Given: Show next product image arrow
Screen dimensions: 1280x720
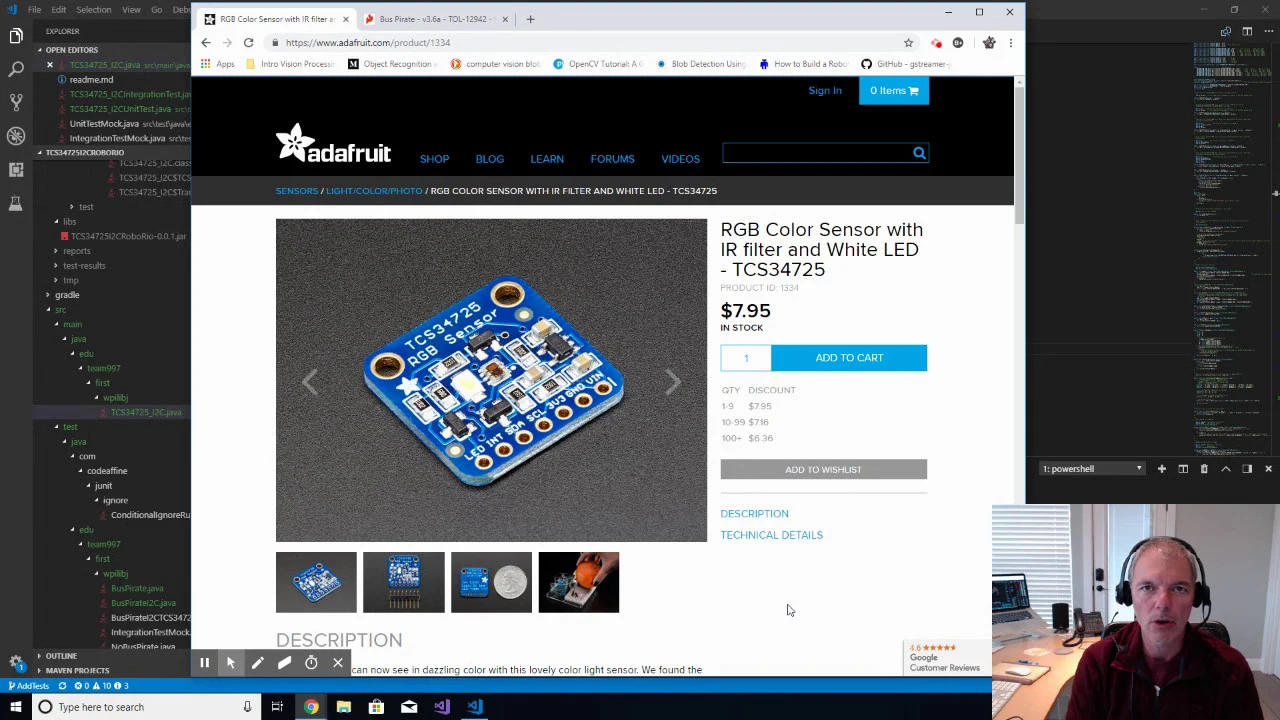Looking at the screenshot, I should (673, 381).
